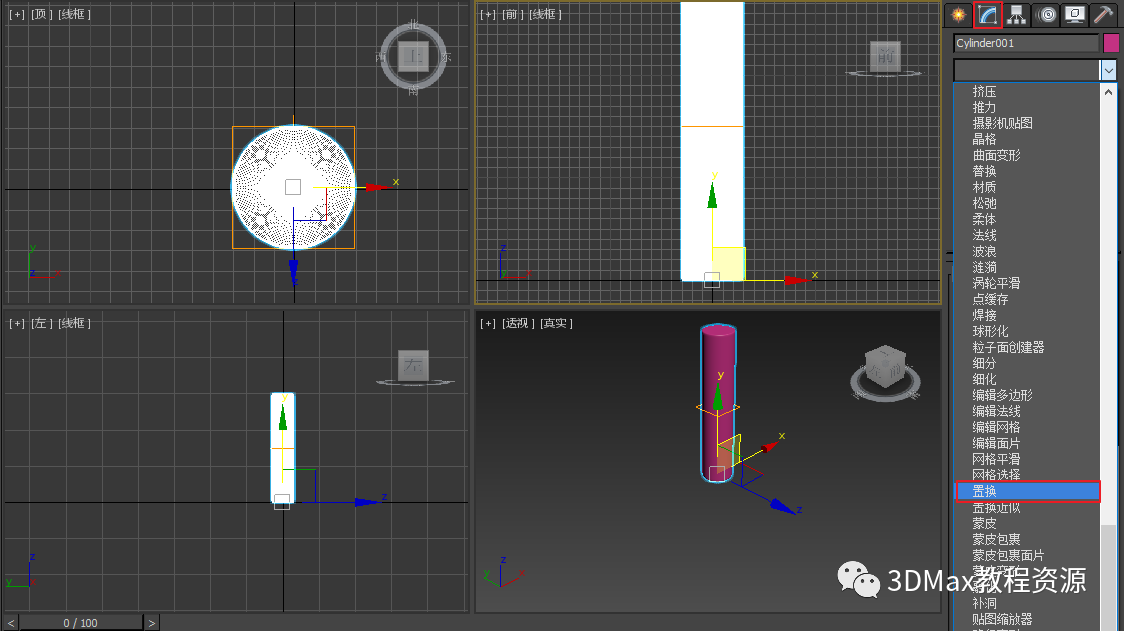Click the Cylinder001 object name field

point(1026,43)
